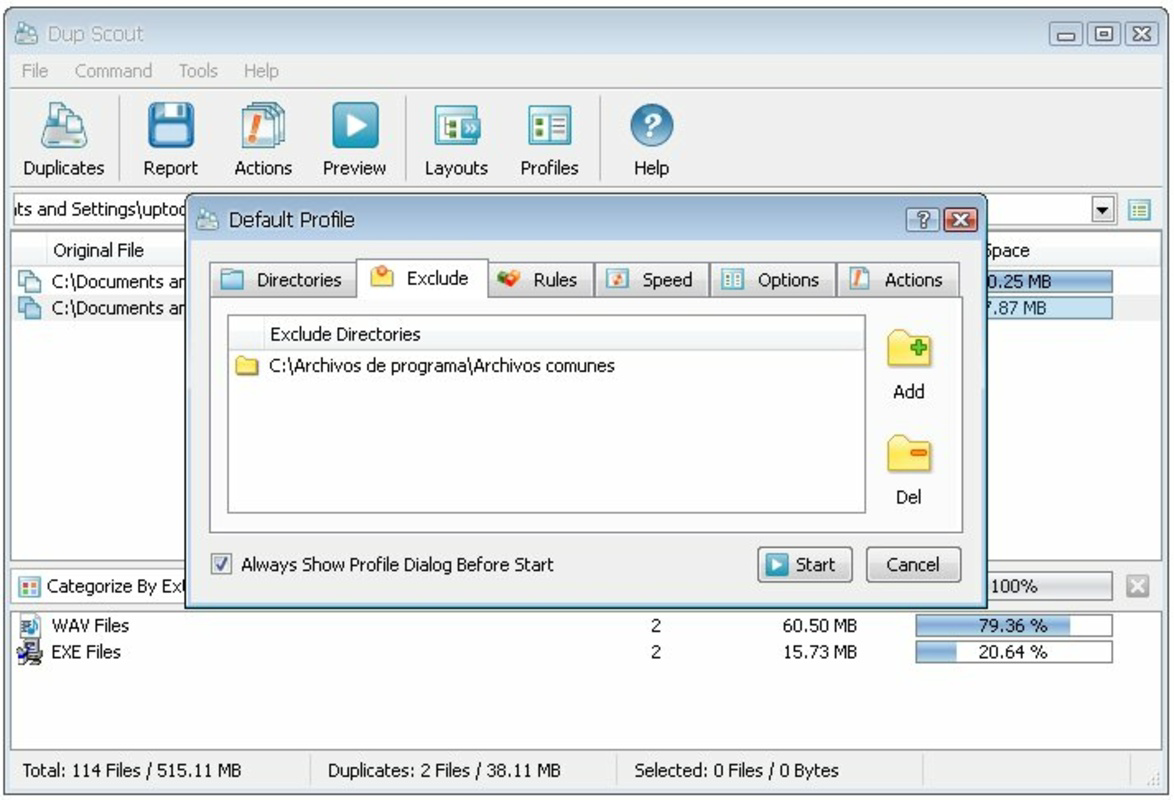Click the Dup Scout title bar app icon
Viewport: 1174px width, 800px height.
[x=26, y=34]
